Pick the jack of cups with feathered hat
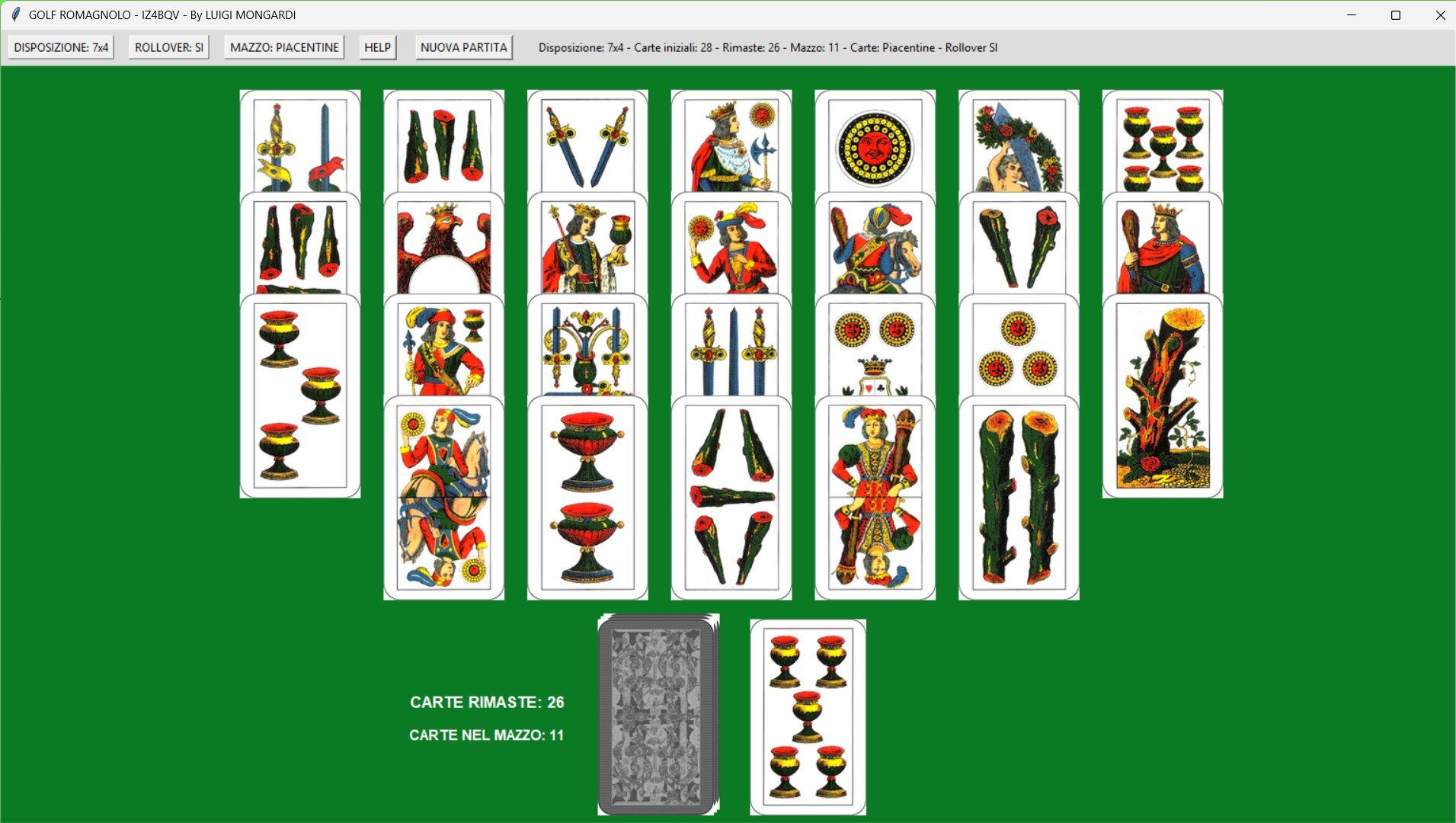Viewport: 1456px width, 823px height. click(x=443, y=345)
